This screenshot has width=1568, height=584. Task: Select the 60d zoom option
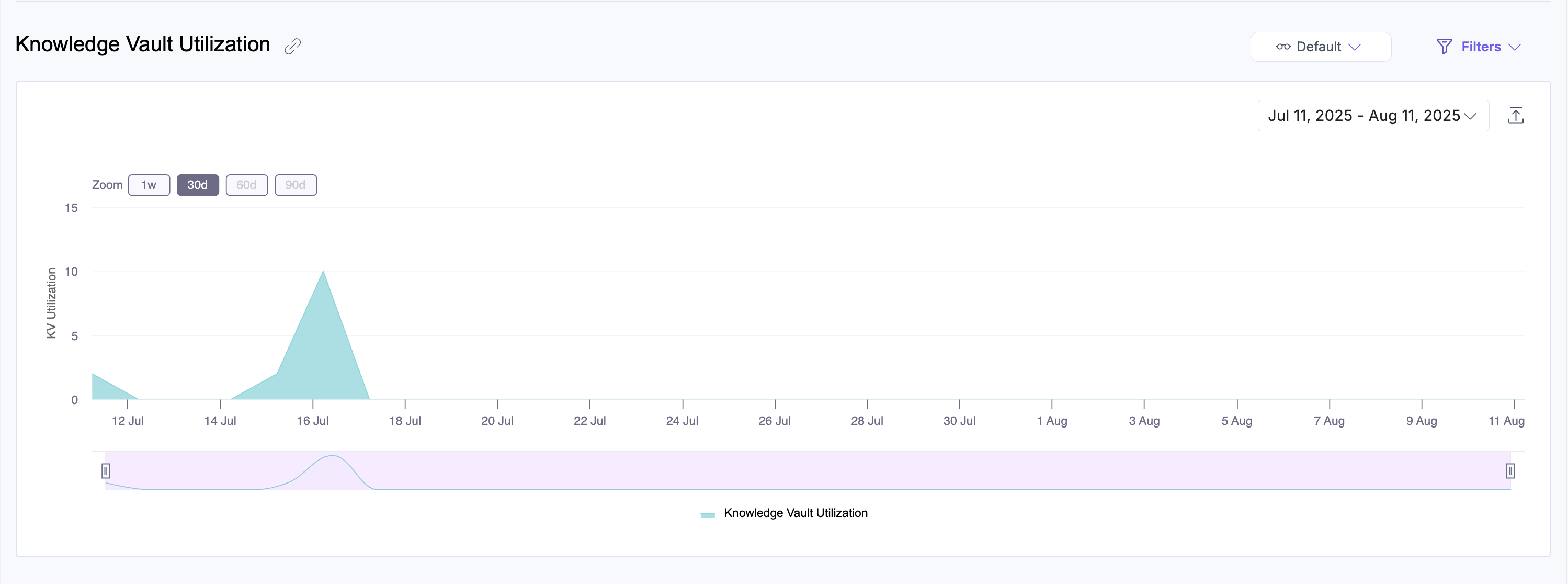click(246, 185)
